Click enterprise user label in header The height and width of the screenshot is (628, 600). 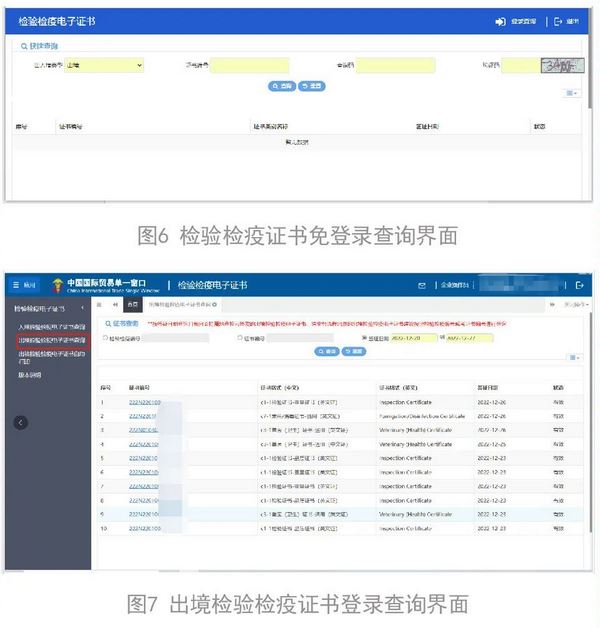pyautogui.click(x=455, y=285)
